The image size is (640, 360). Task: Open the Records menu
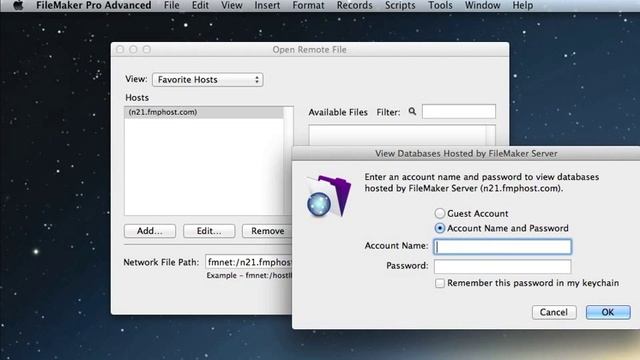point(354,5)
